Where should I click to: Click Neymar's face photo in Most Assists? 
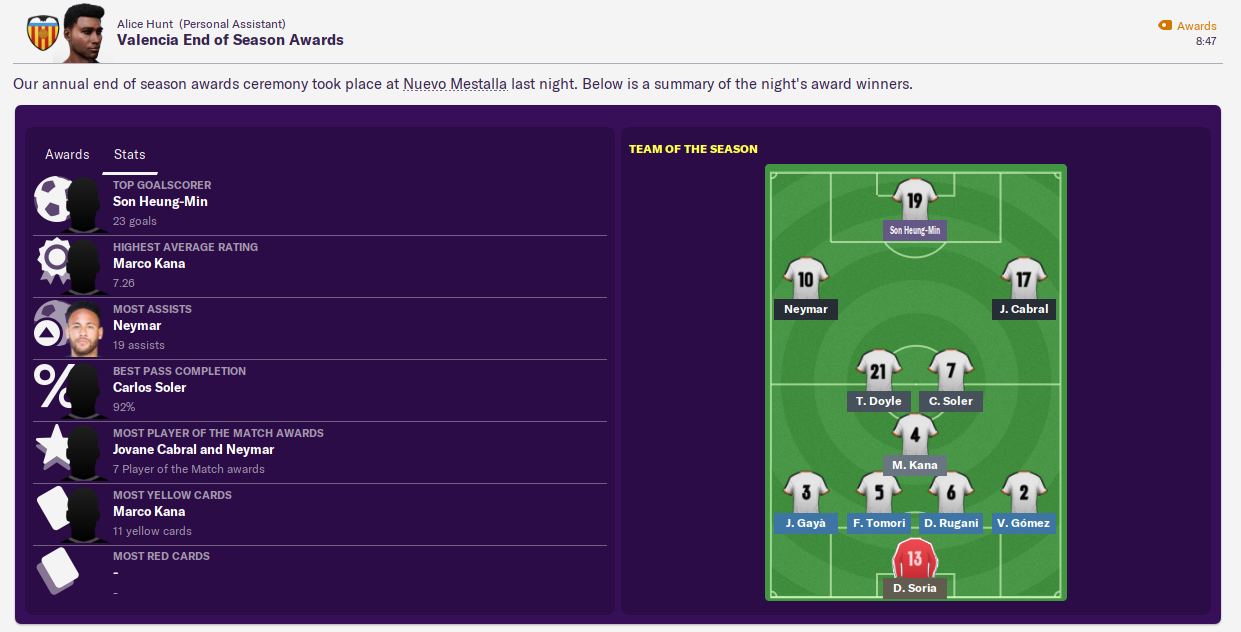85,328
